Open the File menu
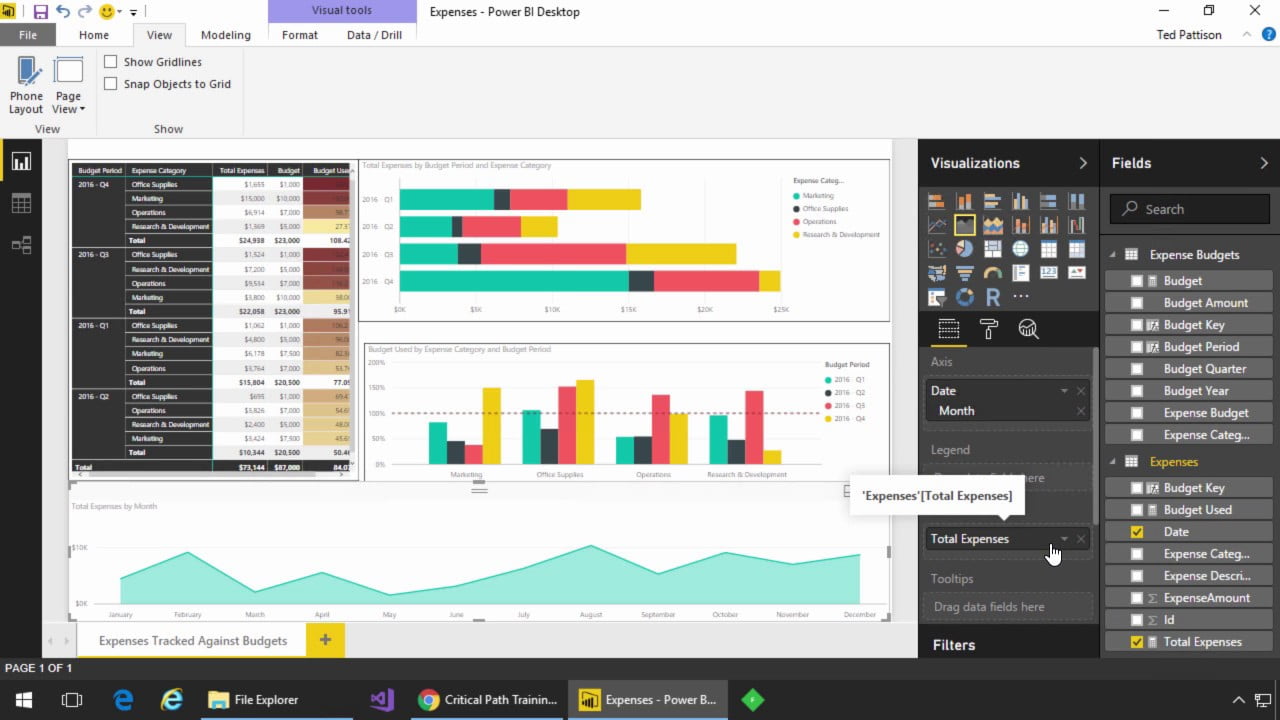Viewport: 1280px width, 720px height. pyautogui.click(x=28, y=35)
